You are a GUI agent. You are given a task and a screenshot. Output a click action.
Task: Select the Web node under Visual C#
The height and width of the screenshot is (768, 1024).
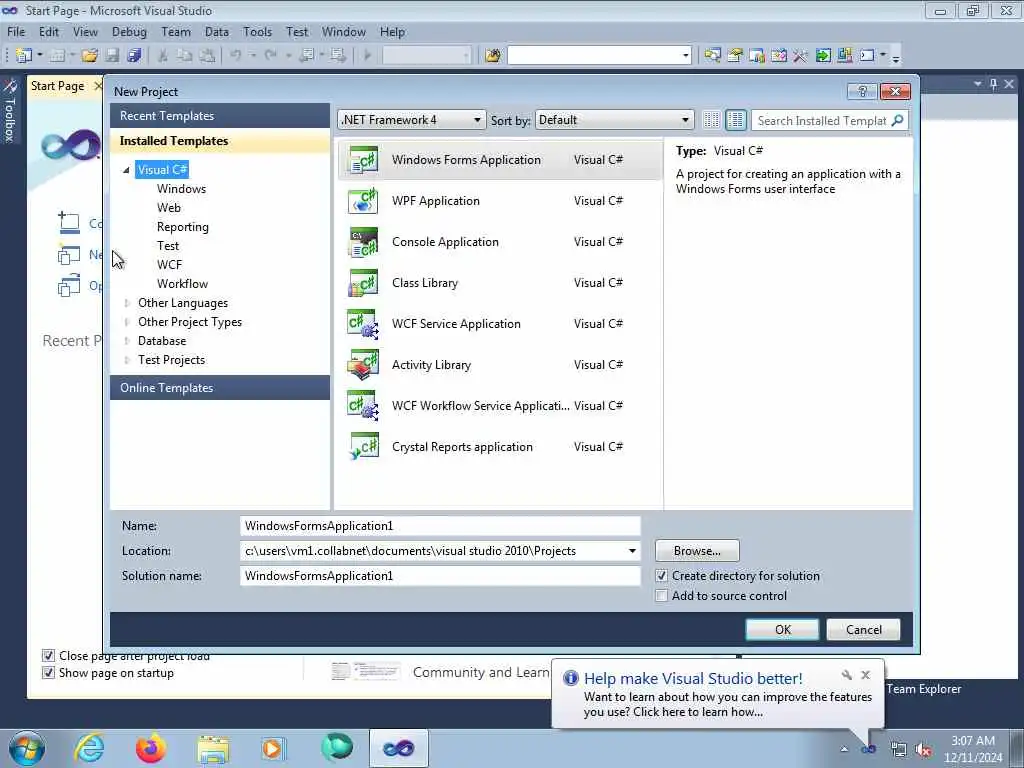(x=168, y=208)
